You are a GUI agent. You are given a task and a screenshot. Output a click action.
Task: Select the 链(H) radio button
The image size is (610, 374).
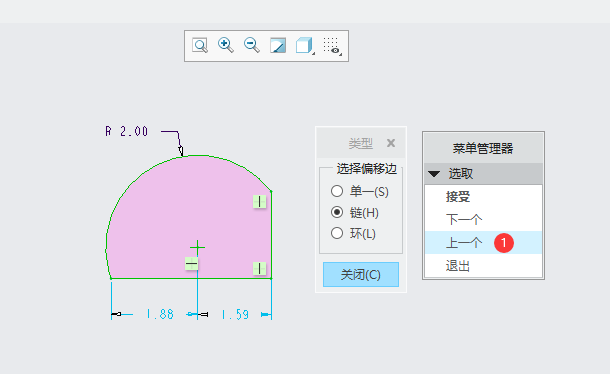click(337, 212)
